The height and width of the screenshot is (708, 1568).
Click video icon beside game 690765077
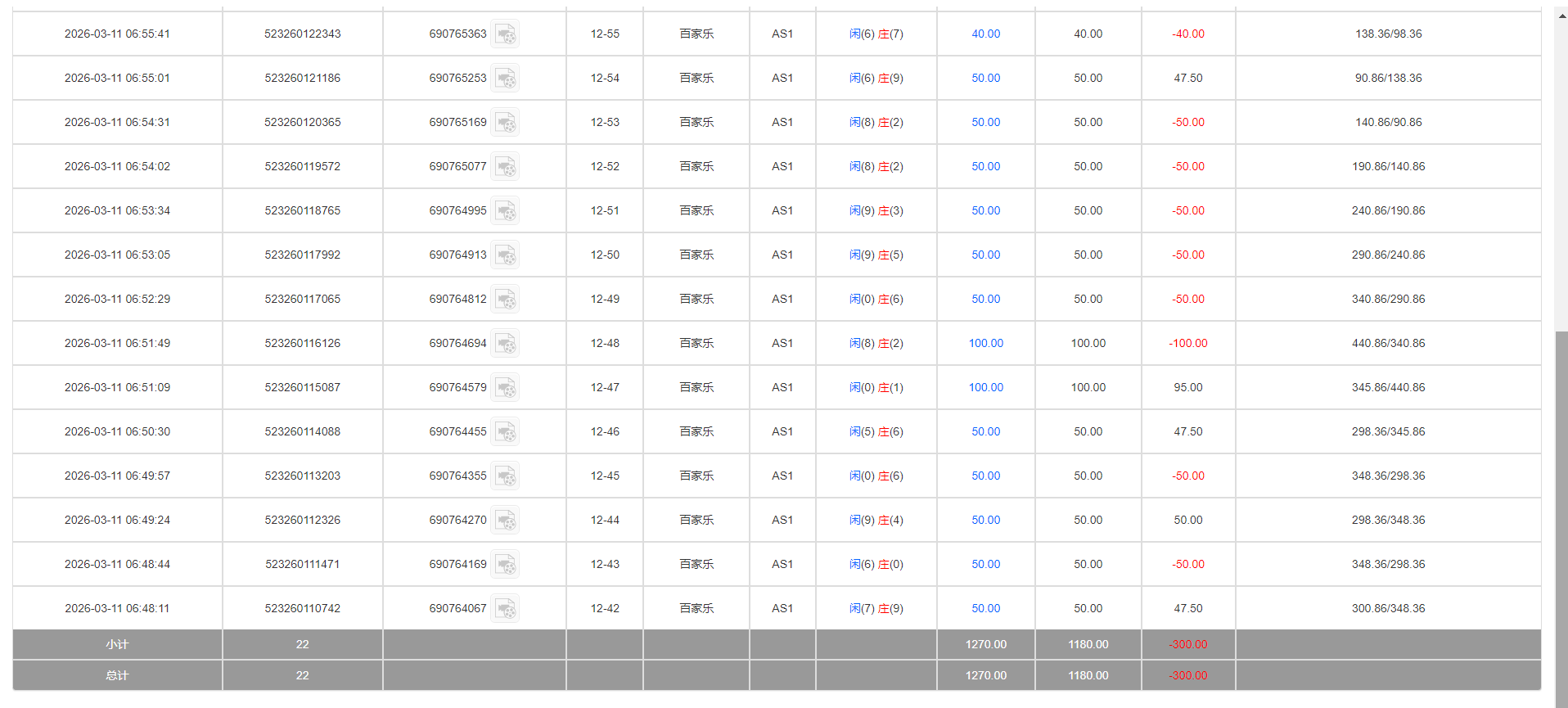[505, 167]
